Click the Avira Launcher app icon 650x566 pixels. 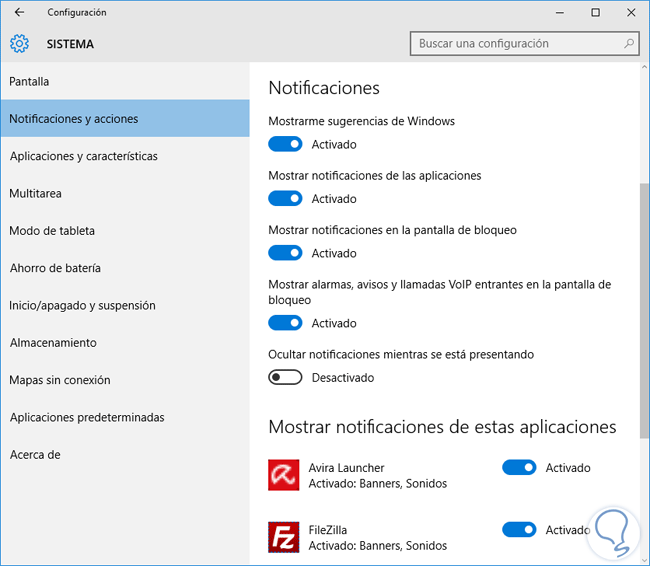(x=284, y=475)
